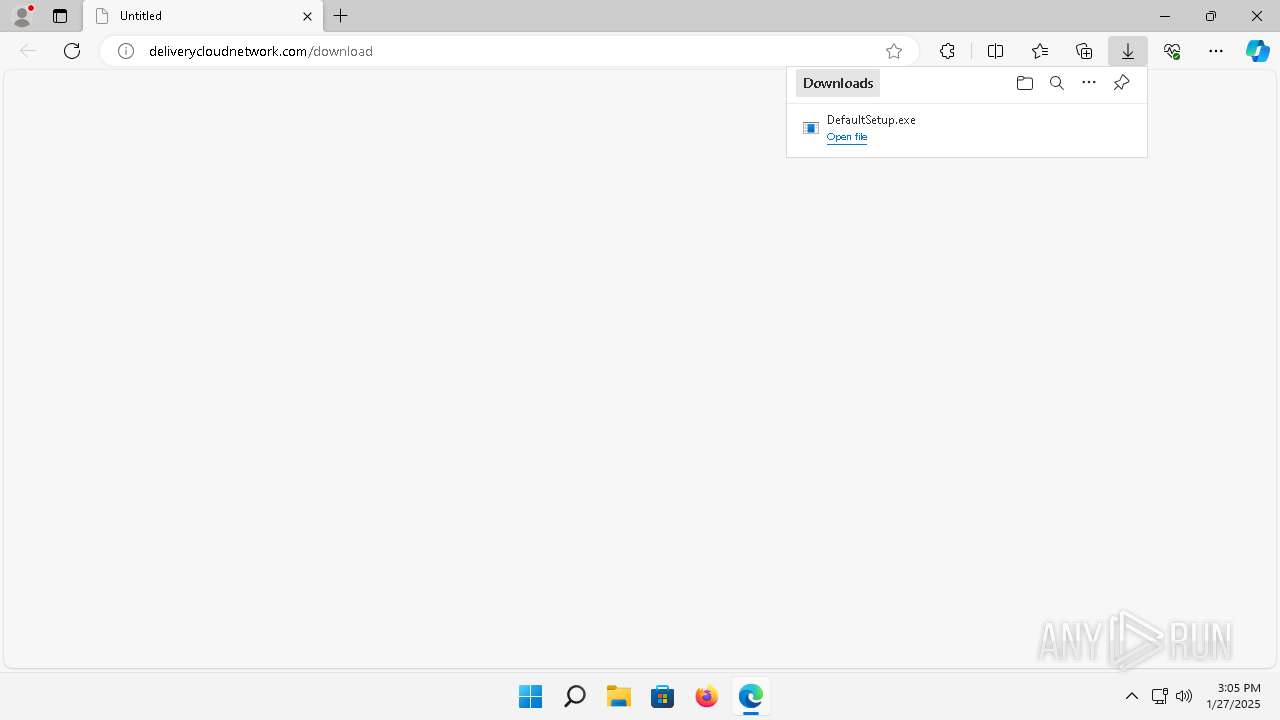
Task: View site information icon
Action: click(x=126, y=51)
